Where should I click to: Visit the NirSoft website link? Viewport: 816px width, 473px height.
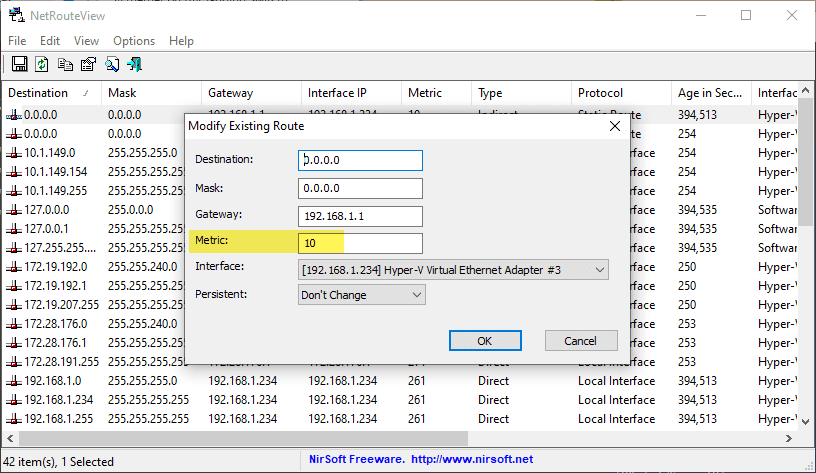click(474, 462)
